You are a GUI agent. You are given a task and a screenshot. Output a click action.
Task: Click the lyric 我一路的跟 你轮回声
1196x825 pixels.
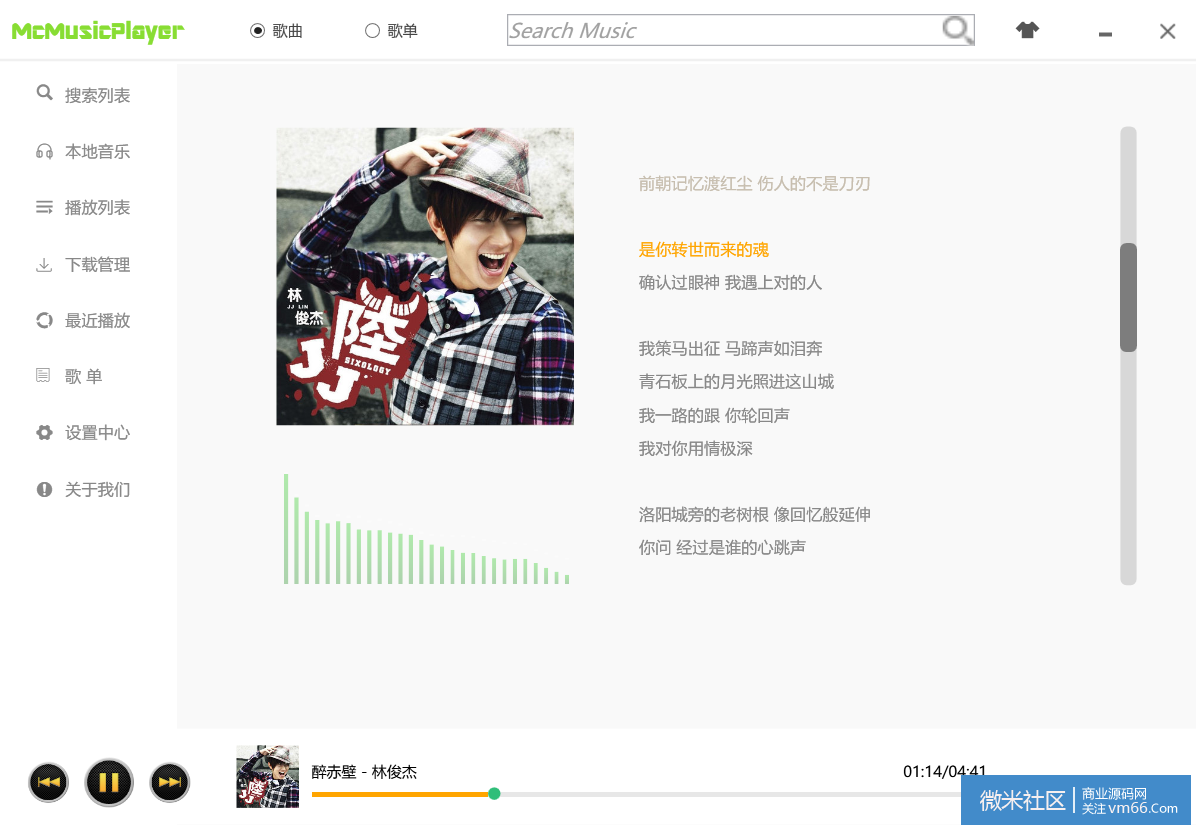tap(714, 415)
